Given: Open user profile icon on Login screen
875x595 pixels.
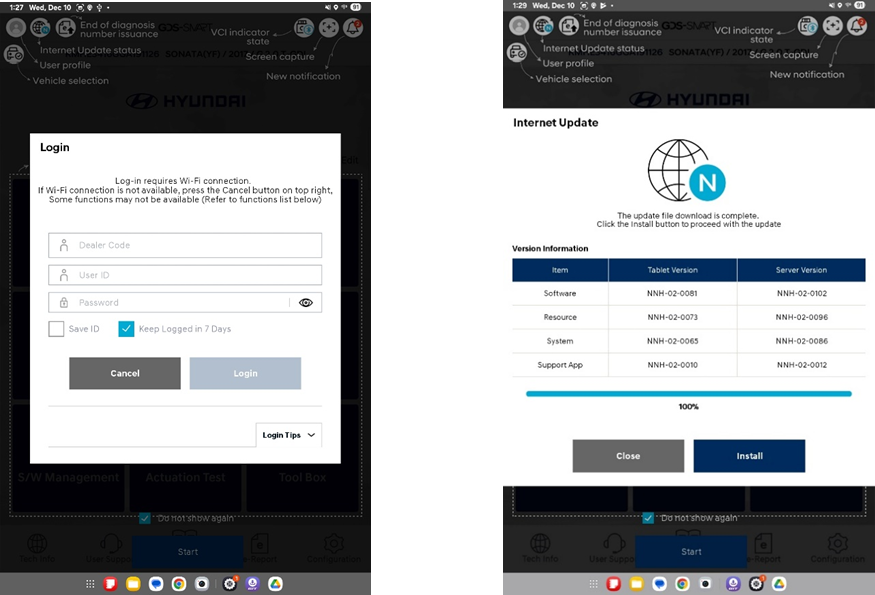Looking at the screenshot, I should pos(16,27).
